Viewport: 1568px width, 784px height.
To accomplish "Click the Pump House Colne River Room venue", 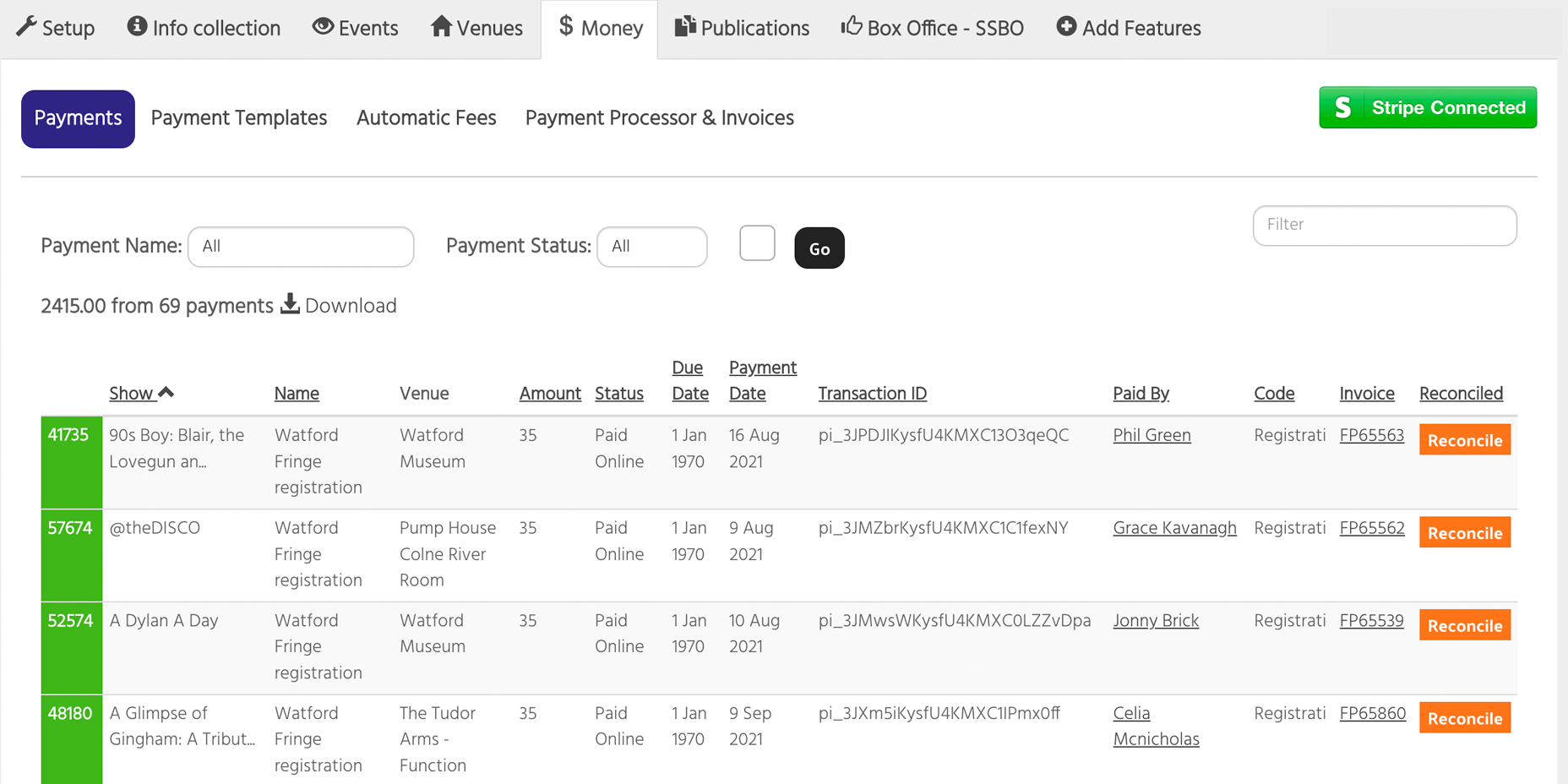I will [x=448, y=554].
